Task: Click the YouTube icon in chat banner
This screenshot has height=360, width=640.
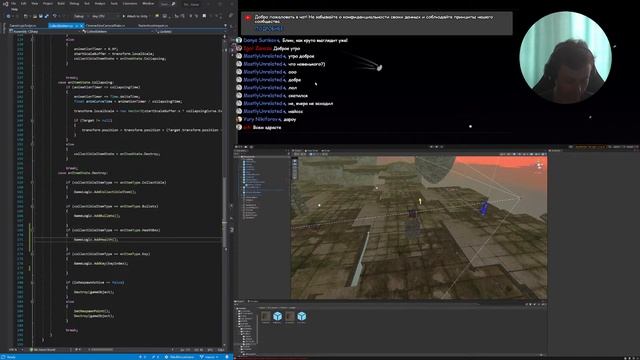Action: point(248,18)
